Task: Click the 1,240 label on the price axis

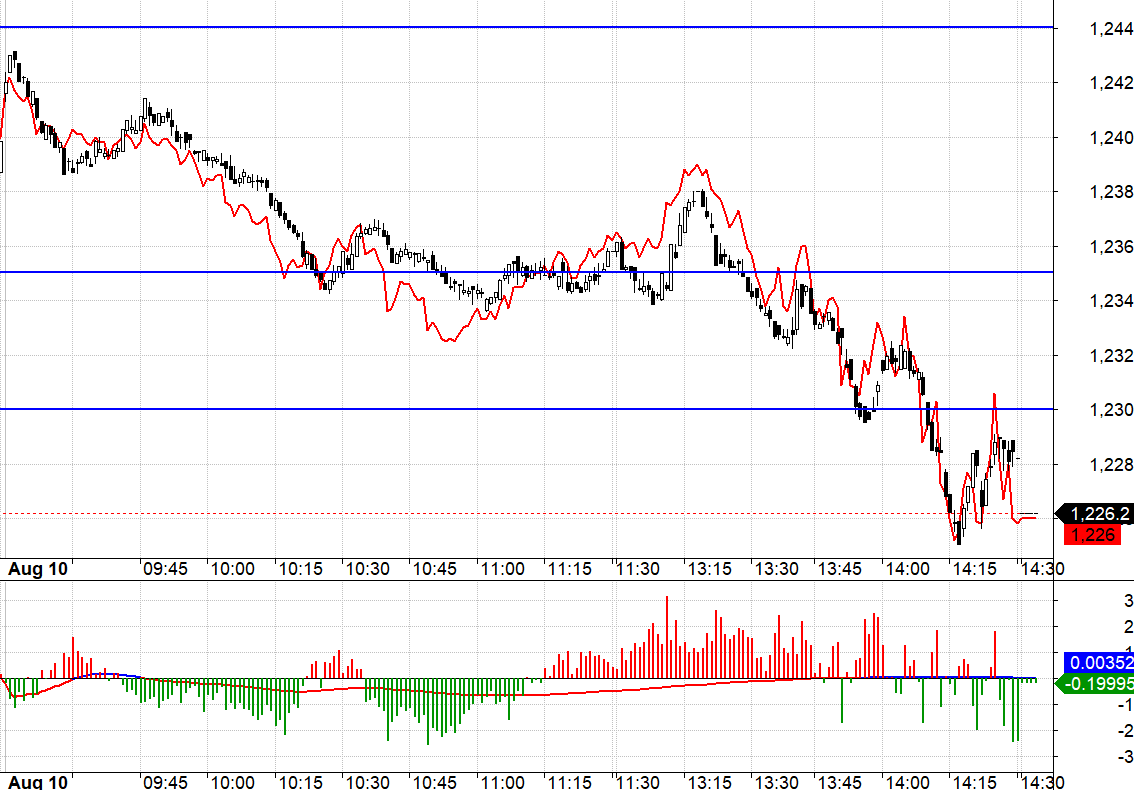Action: click(x=1111, y=137)
